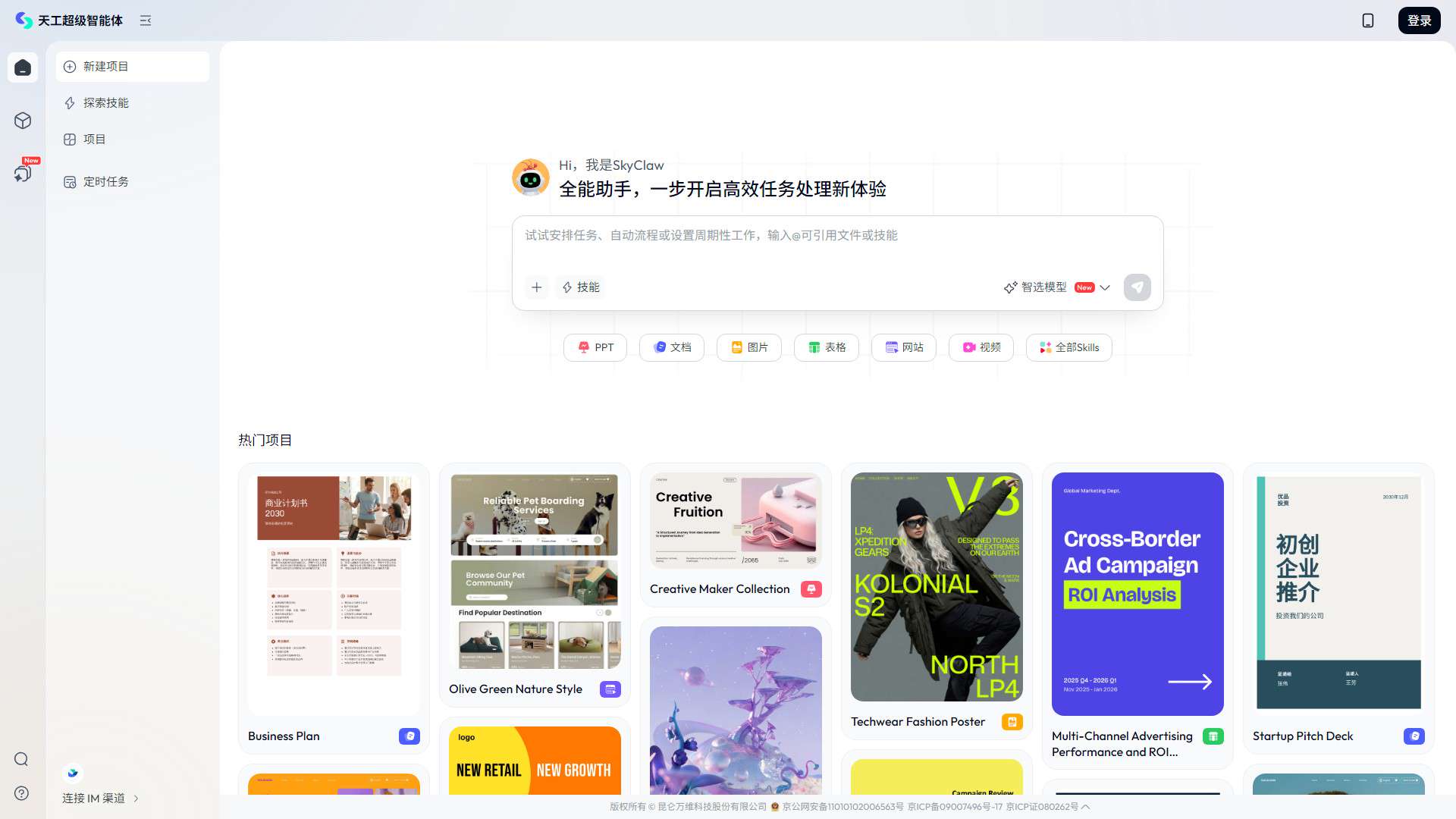Collapse the sidebar with the menu toggle icon
Screen dimensions: 1456x819
(146, 20)
